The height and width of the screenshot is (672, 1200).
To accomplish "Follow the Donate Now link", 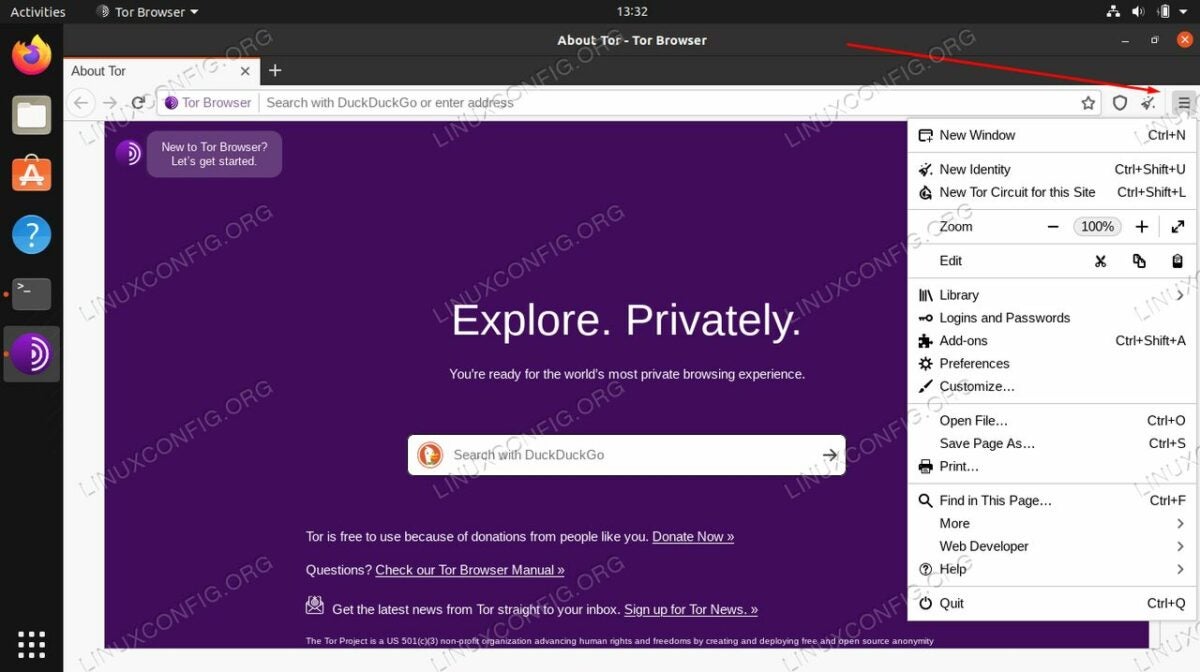I will 693,537.
